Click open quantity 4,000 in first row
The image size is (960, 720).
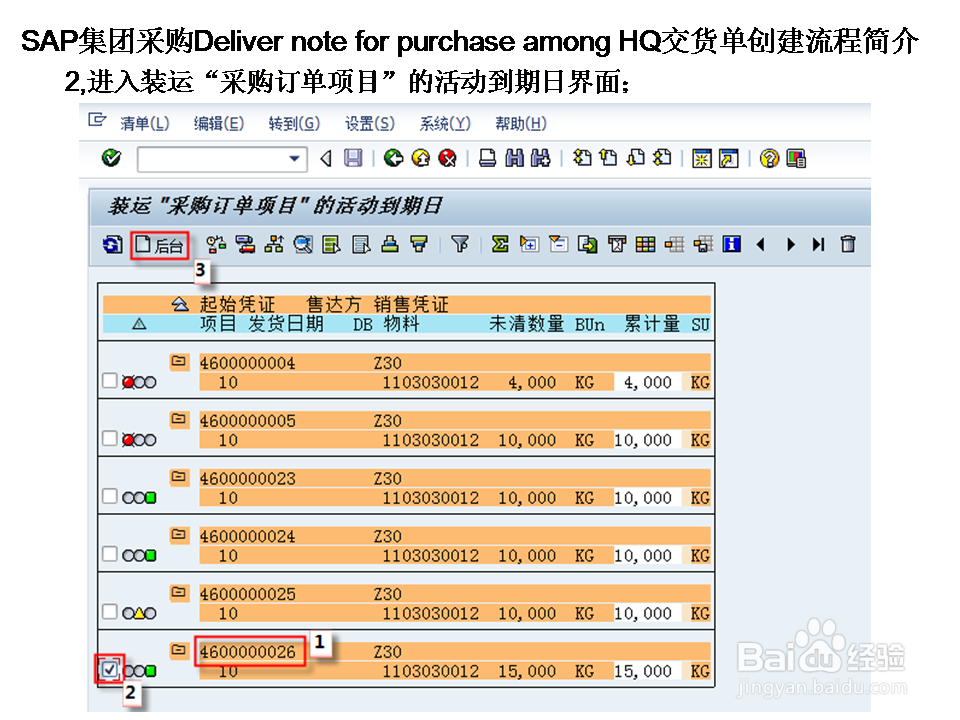click(x=532, y=382)
